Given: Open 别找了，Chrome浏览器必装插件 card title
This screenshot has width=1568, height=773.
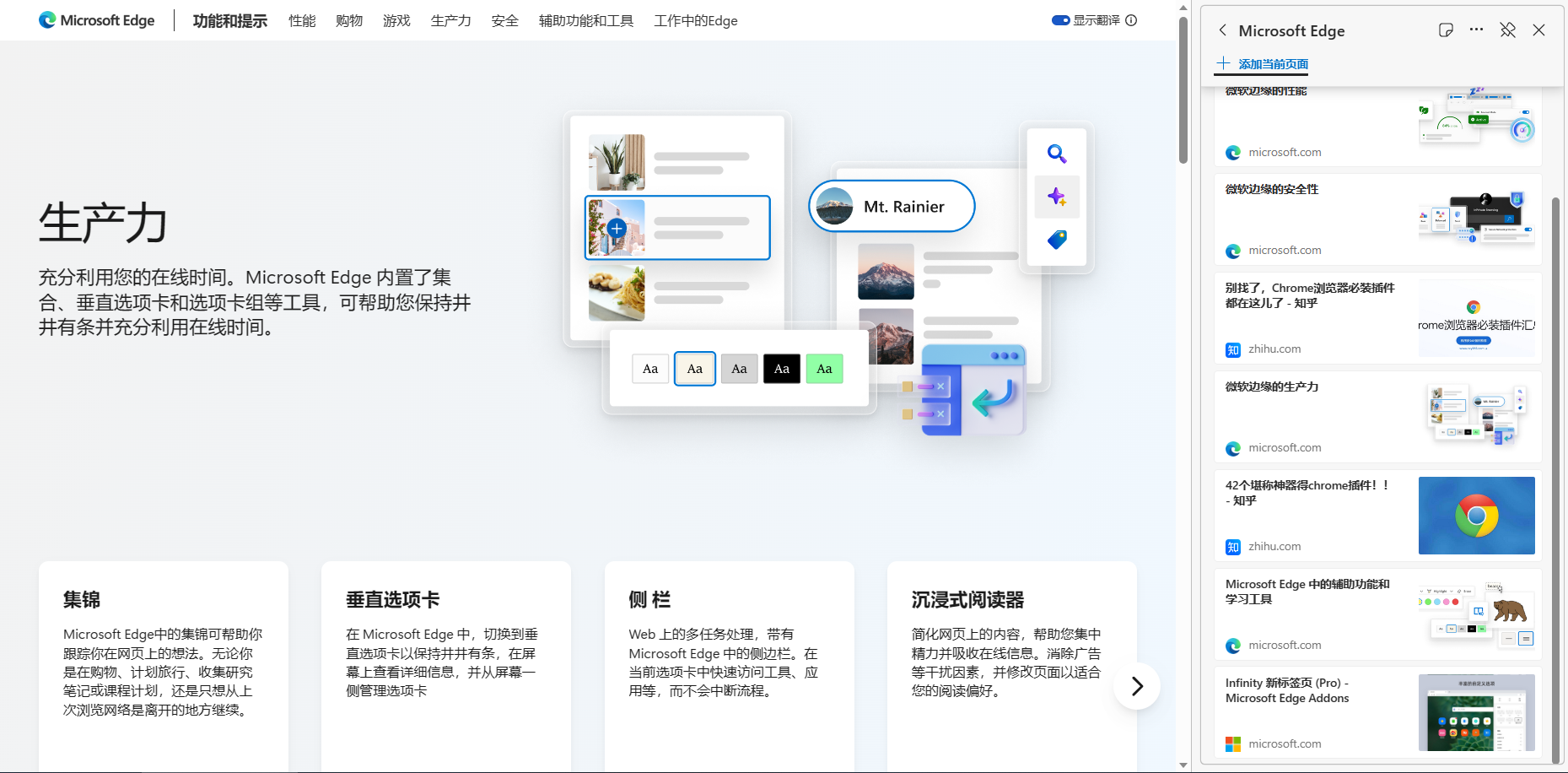Looking at the screenshot, I should pyautogui.click(x=1309, y=295).
